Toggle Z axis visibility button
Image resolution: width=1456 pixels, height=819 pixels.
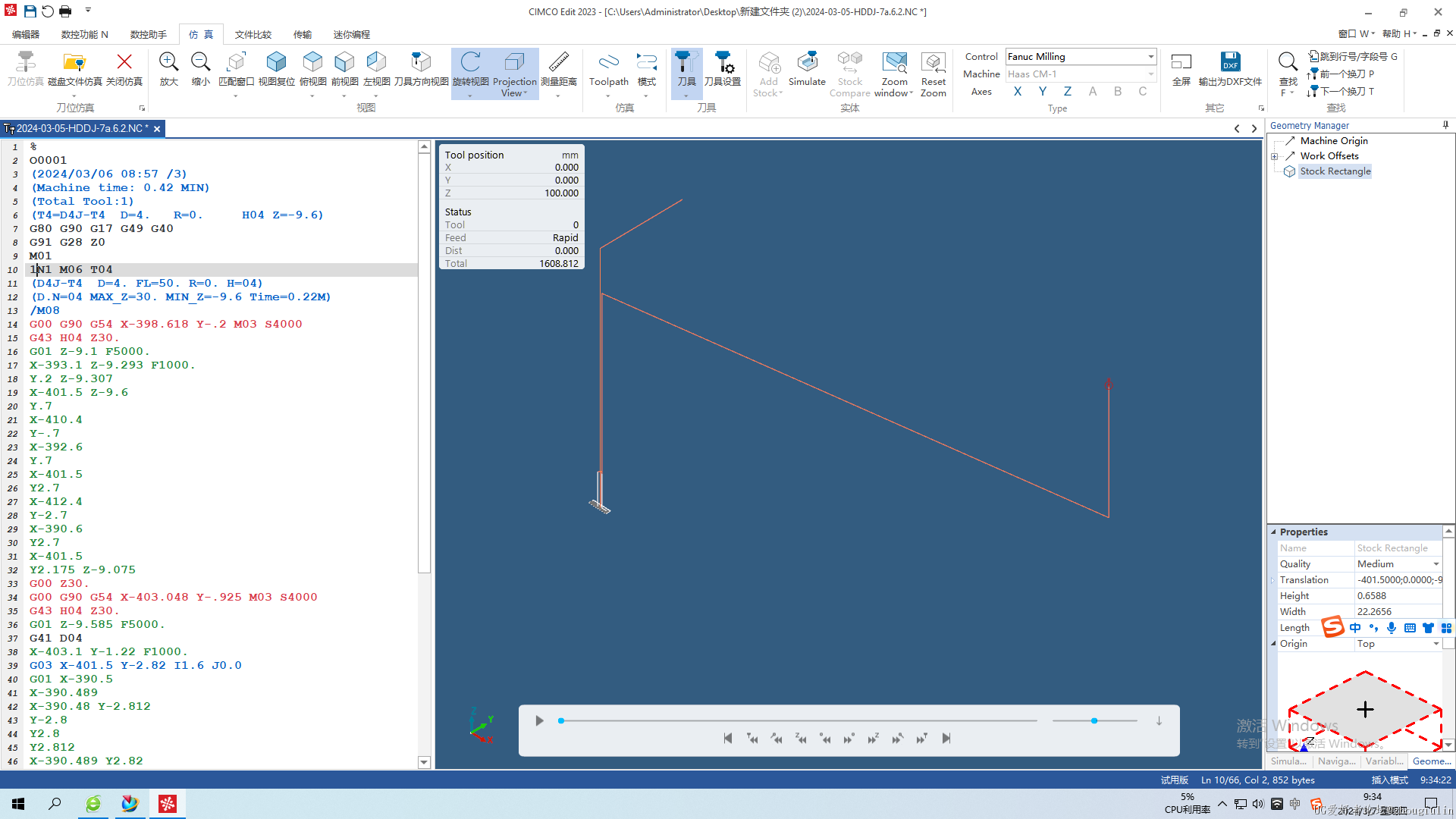point(1067,91)
